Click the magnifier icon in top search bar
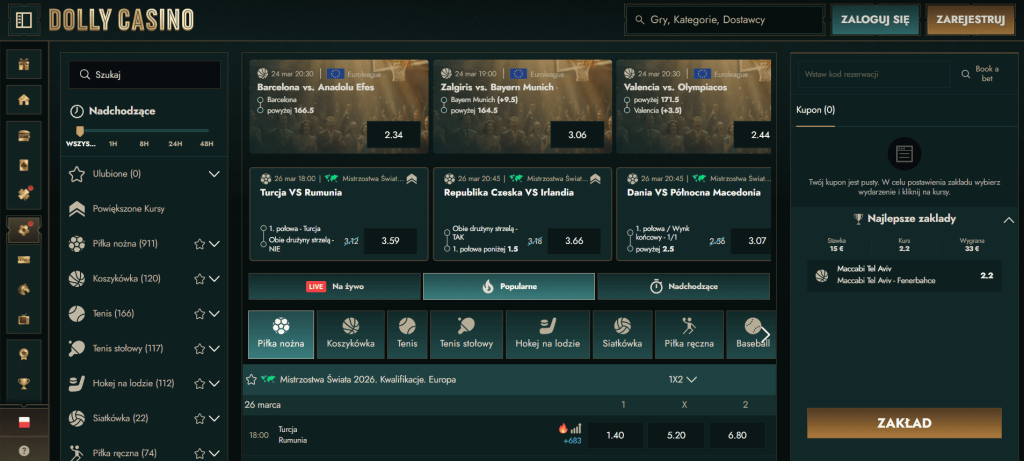Image resolution: width=1024 pixels, height=461 pixels. (639, 20)
